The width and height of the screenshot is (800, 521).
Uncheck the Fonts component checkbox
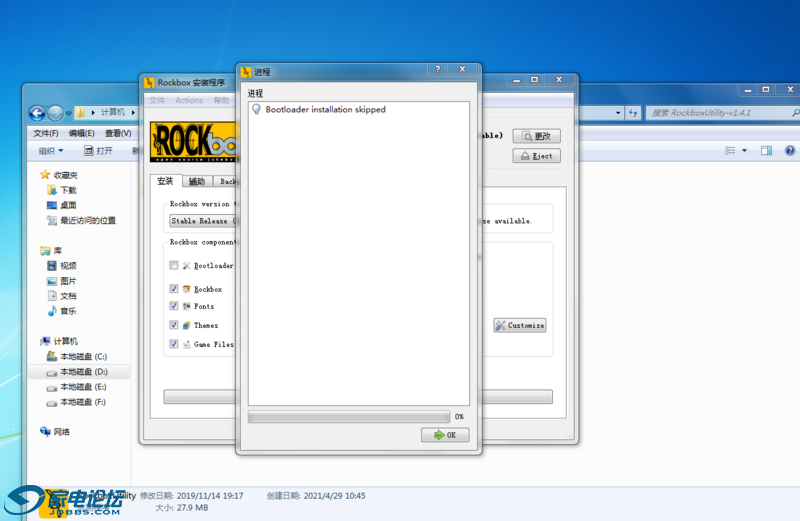[173, 306]
